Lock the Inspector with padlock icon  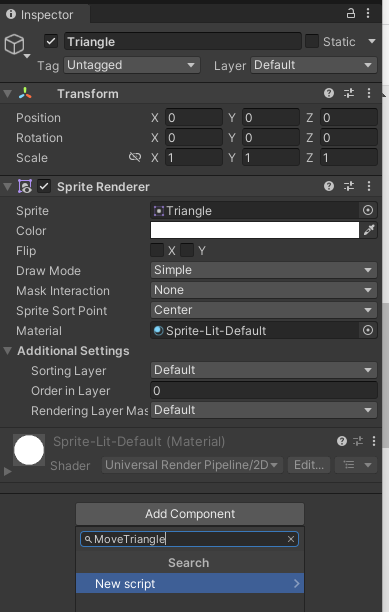[351, 14]
